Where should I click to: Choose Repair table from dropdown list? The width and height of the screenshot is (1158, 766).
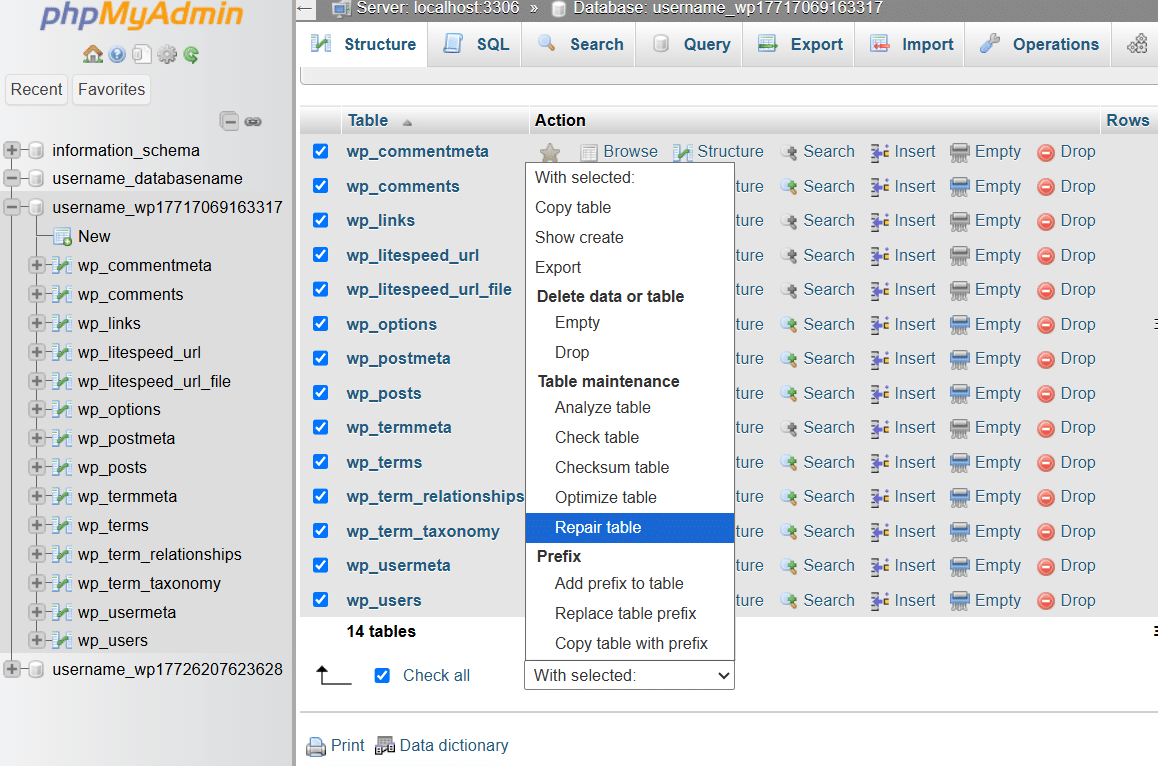pyautogui.click(x=630, y=527)
